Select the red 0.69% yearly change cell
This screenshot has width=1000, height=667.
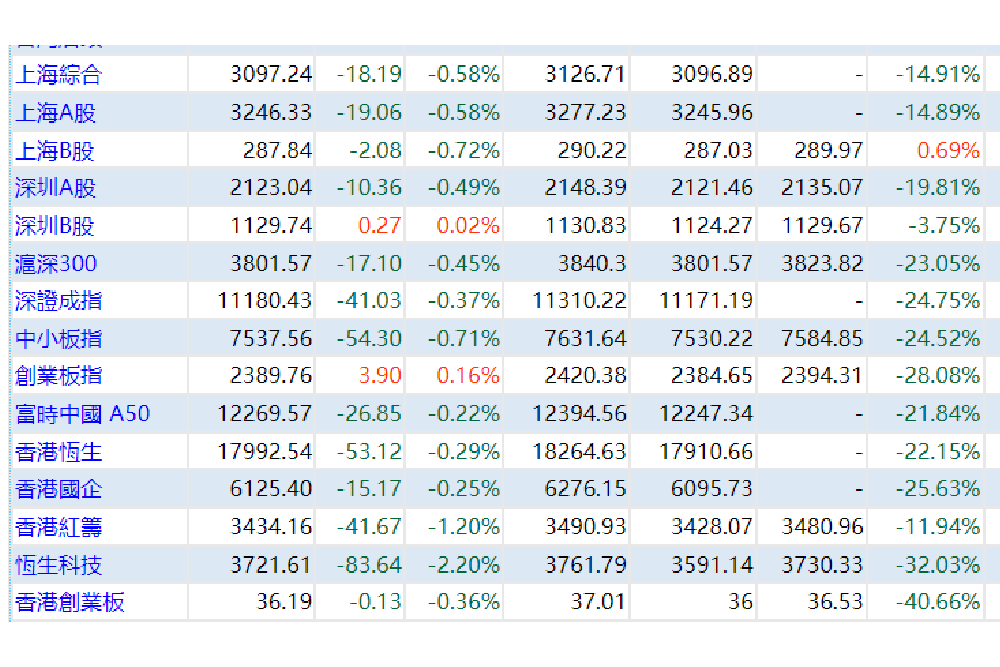(x=948, y=150)
